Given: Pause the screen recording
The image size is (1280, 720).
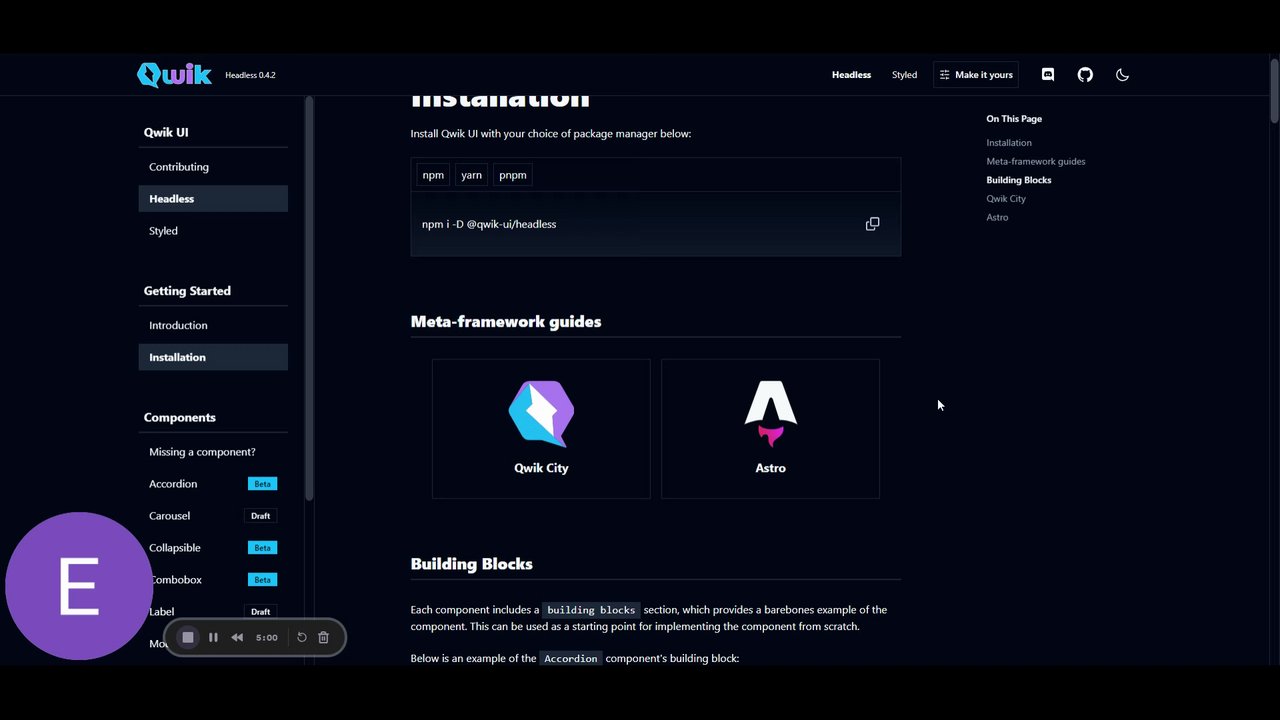Looking at the screenshot, I should [x=213, y=637].
